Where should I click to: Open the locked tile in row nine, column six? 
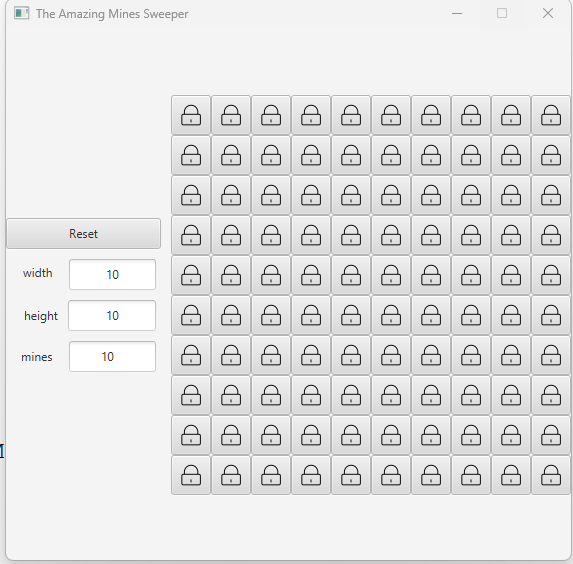(x=391, y=435)
